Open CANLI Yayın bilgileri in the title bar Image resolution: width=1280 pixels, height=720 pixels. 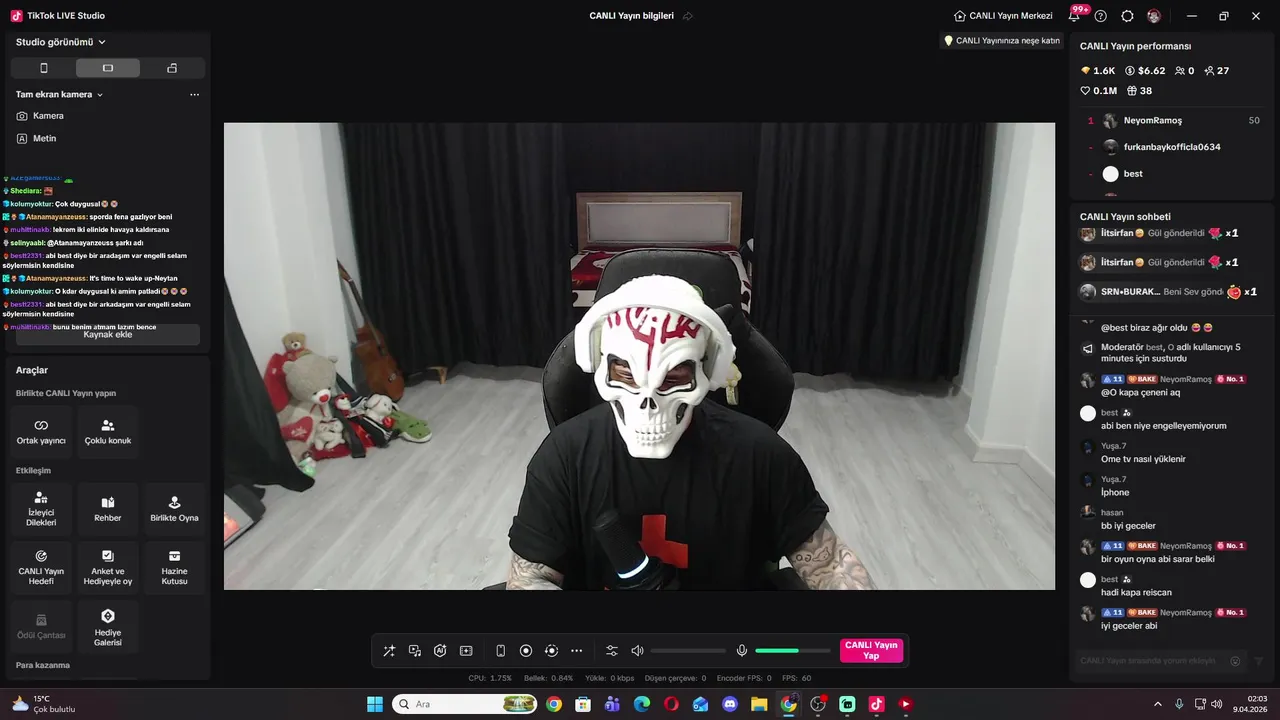(x=631, y=16)
